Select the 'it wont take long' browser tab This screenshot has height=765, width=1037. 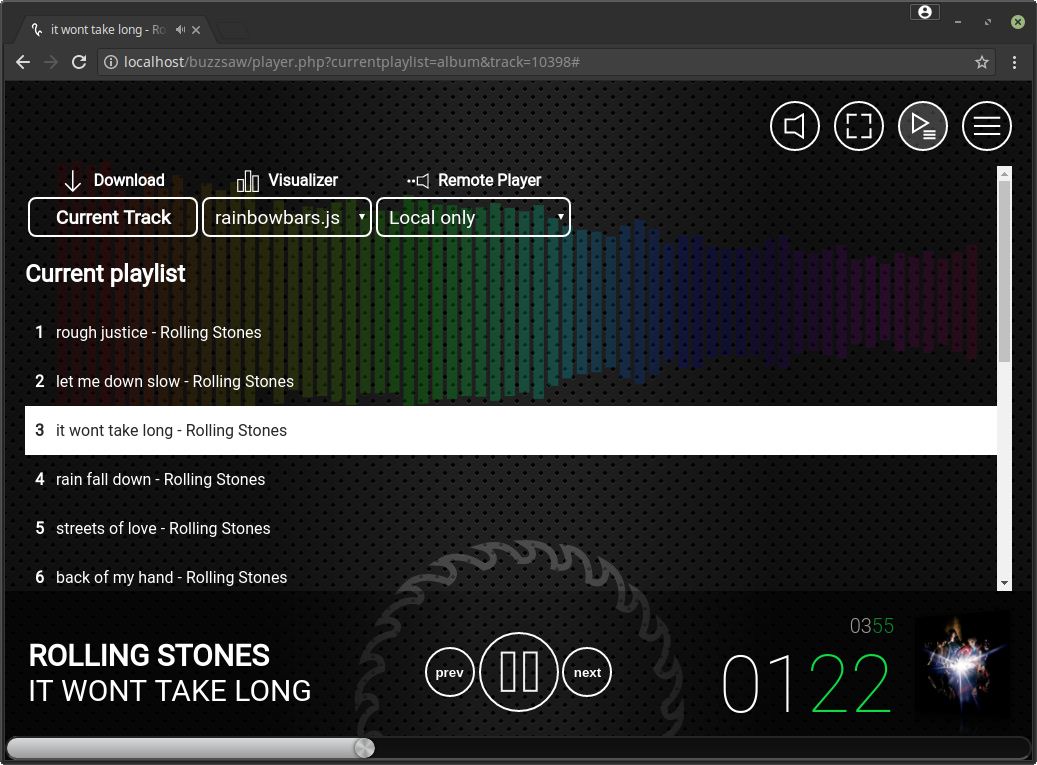(x=112, y=30)
